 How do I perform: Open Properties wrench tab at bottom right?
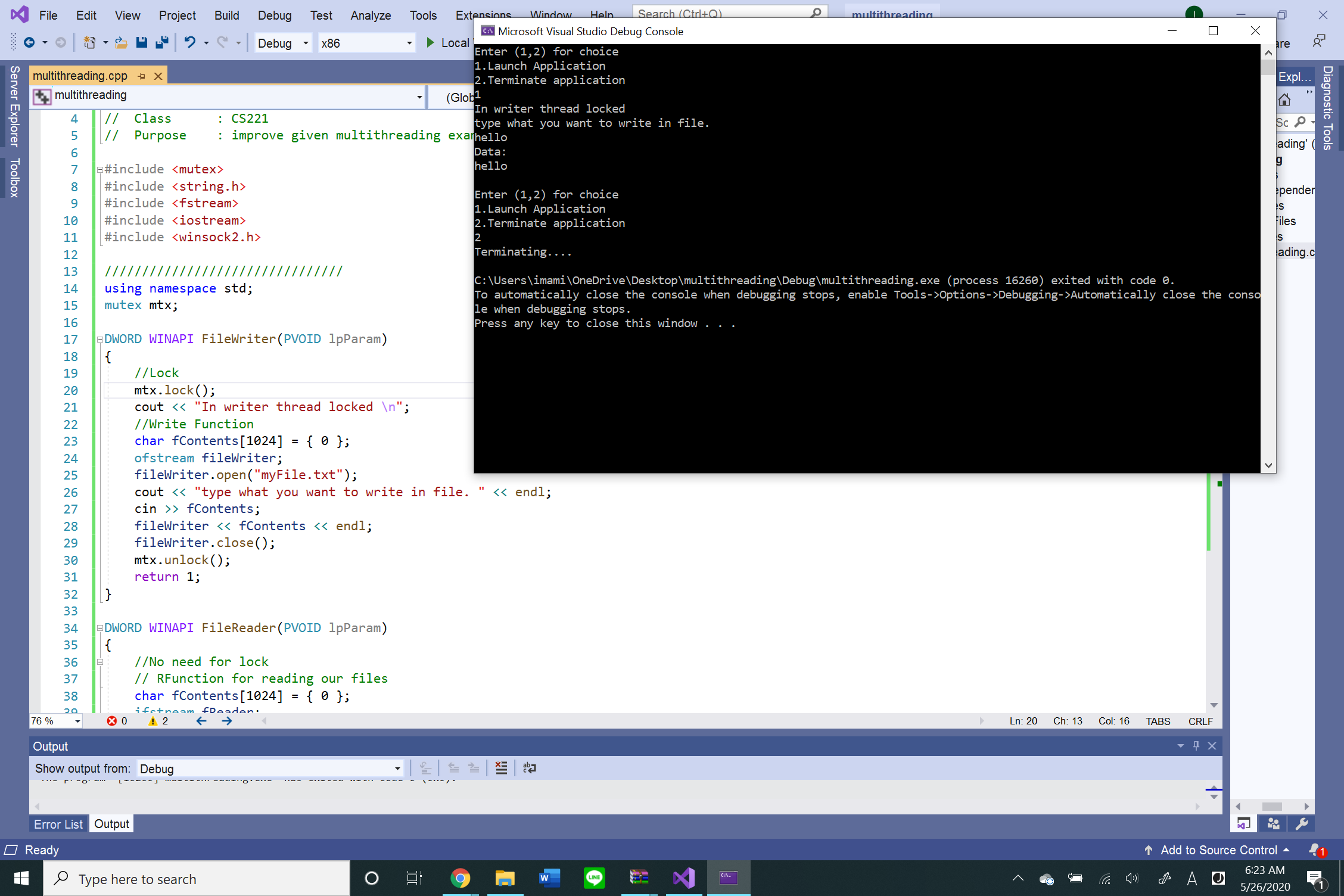pos(1301,824)
